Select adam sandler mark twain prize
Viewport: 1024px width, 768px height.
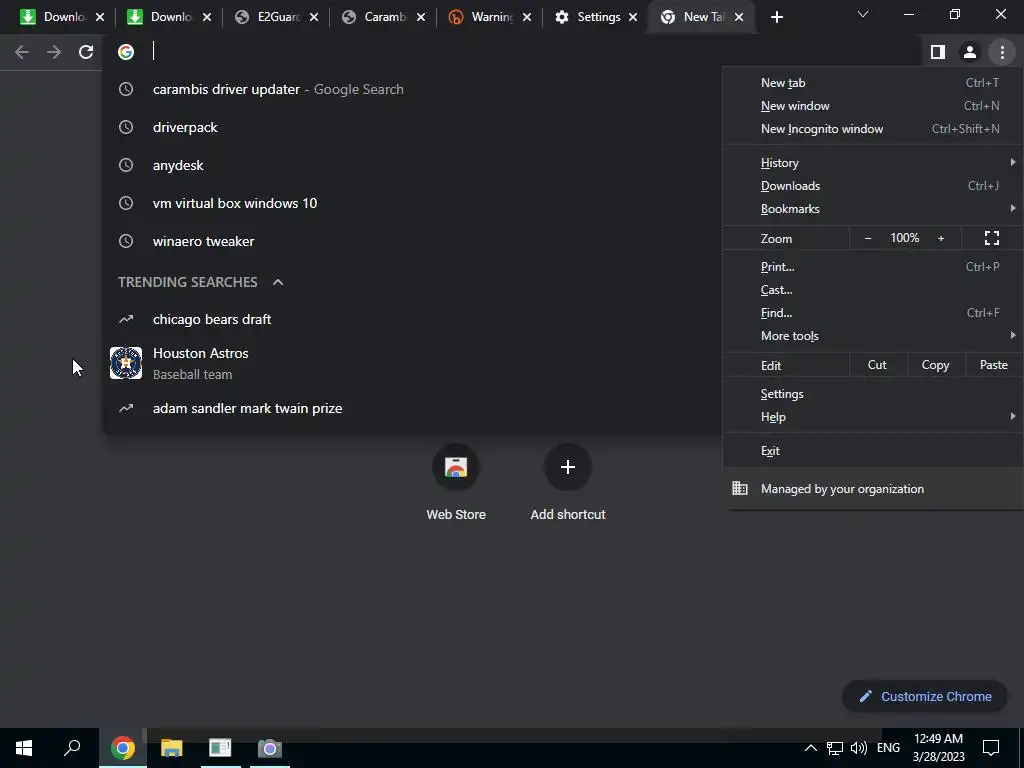click(x=413, y=408)
